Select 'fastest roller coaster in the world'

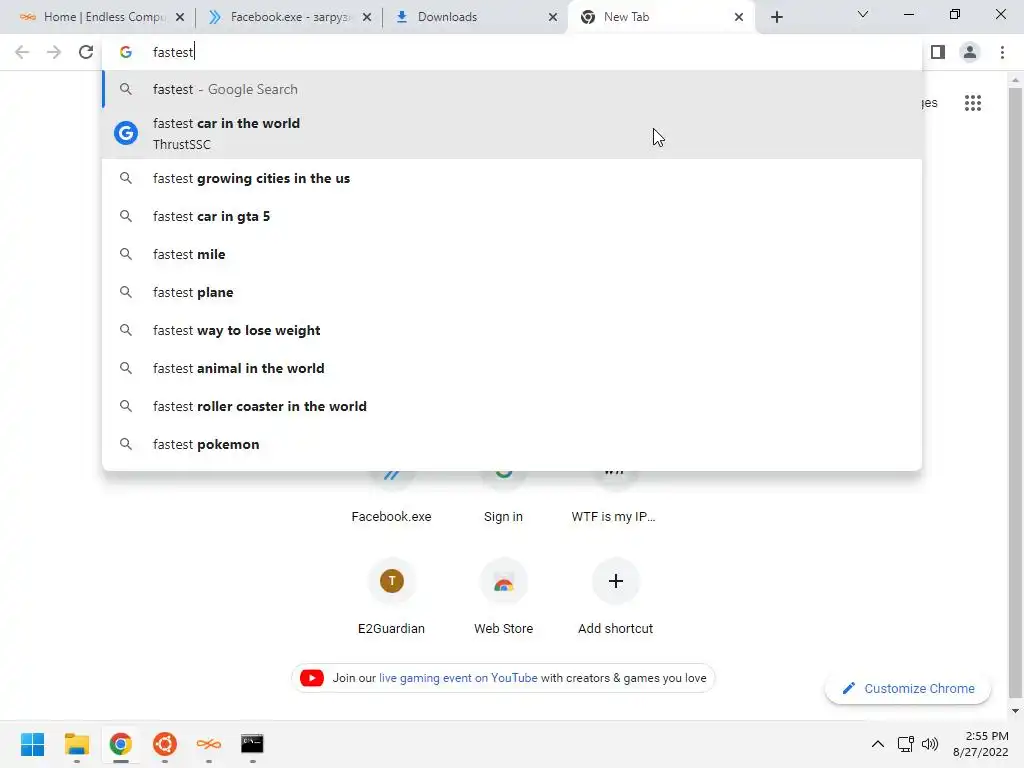point(512,406)
